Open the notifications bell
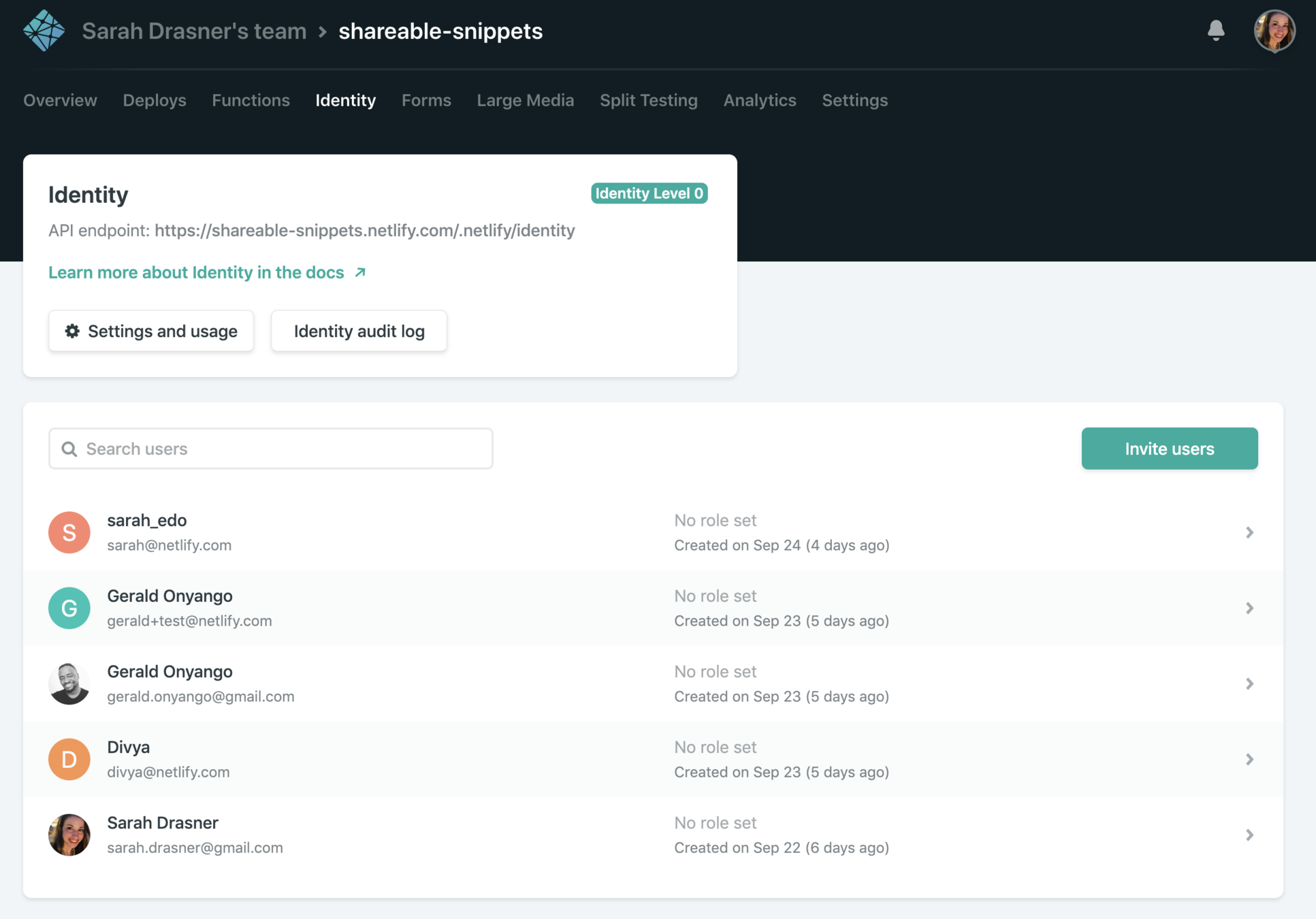 point(1216,31)
